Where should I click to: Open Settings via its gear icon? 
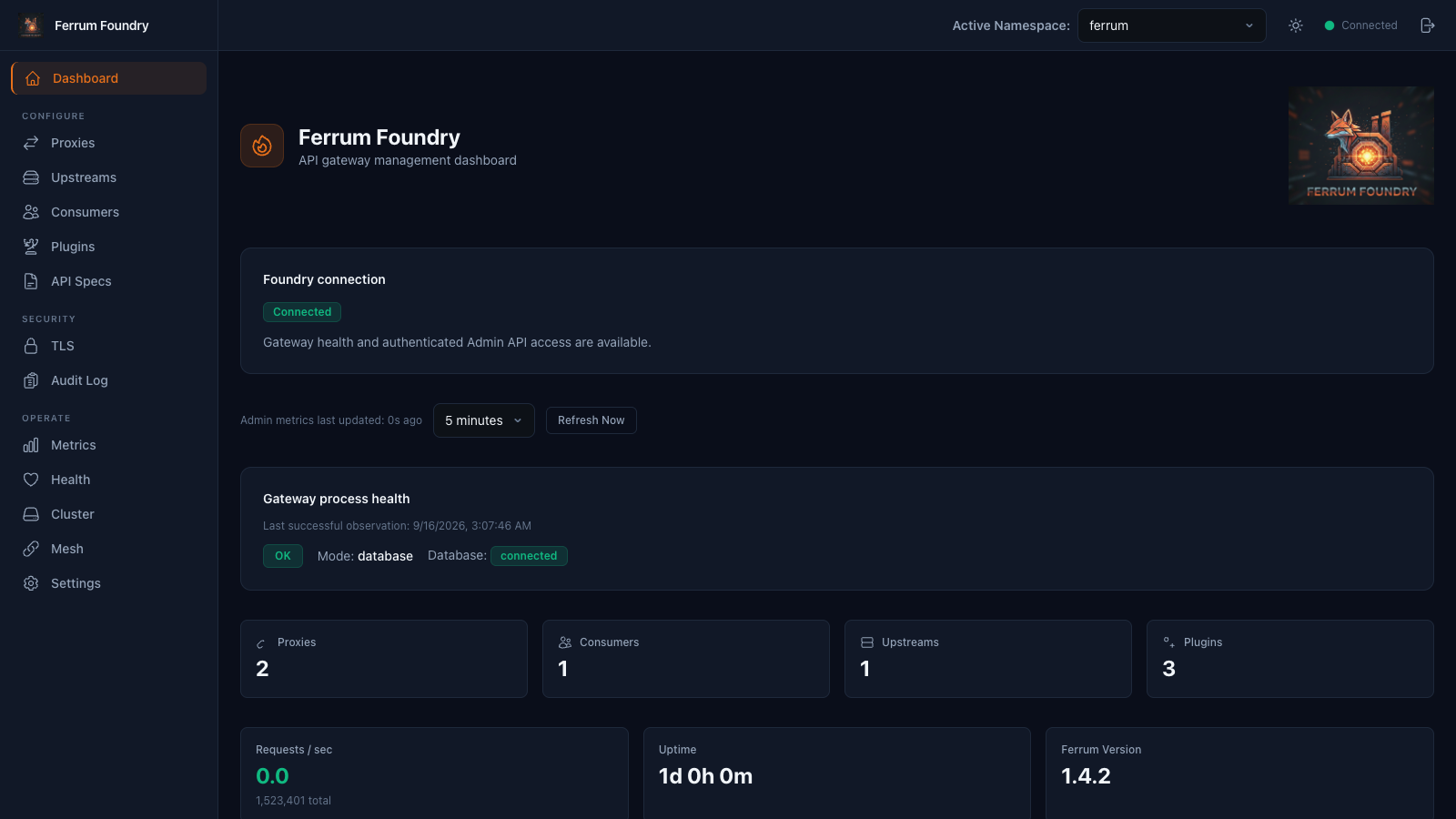pyautogui.click(x=31, y=583)
